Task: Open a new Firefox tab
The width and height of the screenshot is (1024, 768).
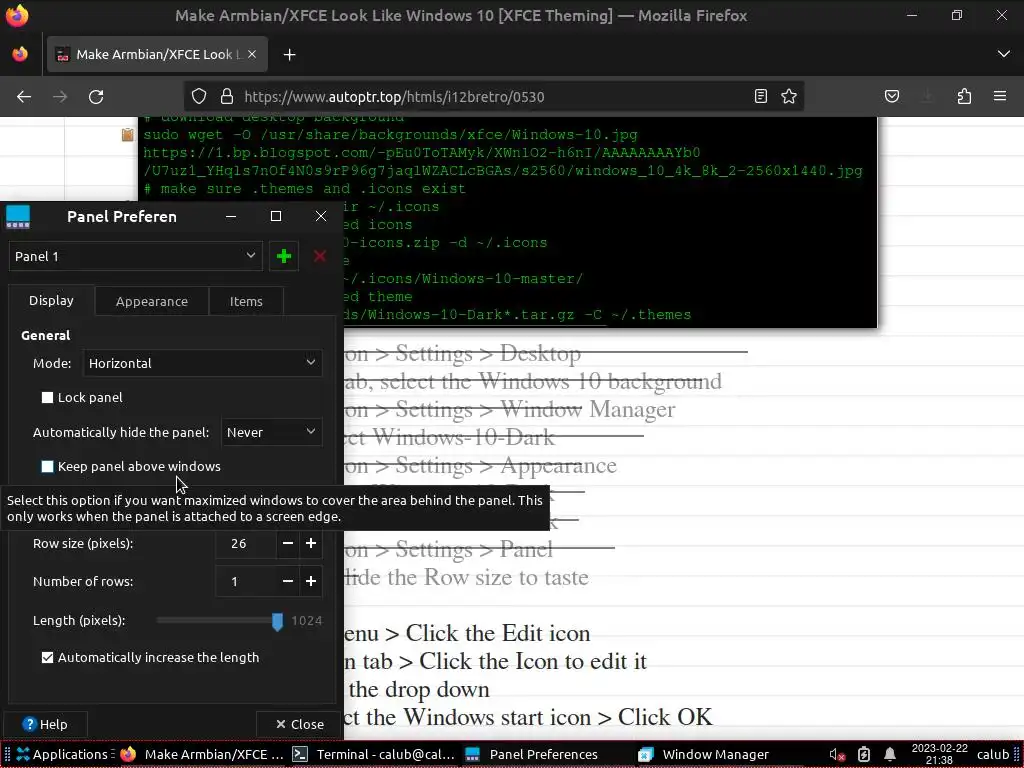Action: (x=290, y=55)
